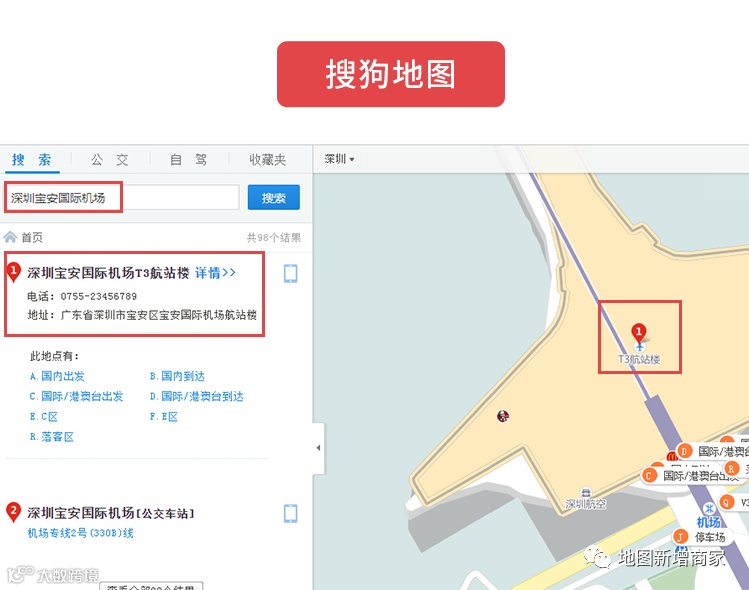The image size is (749, 590).
Task: Click orange Q marker on the map
Action: click(x=726, y=502)
